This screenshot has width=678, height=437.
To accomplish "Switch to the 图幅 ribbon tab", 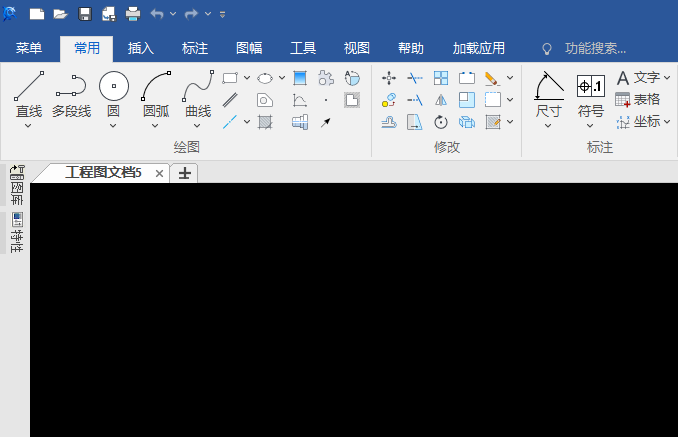I will [249, 48].
